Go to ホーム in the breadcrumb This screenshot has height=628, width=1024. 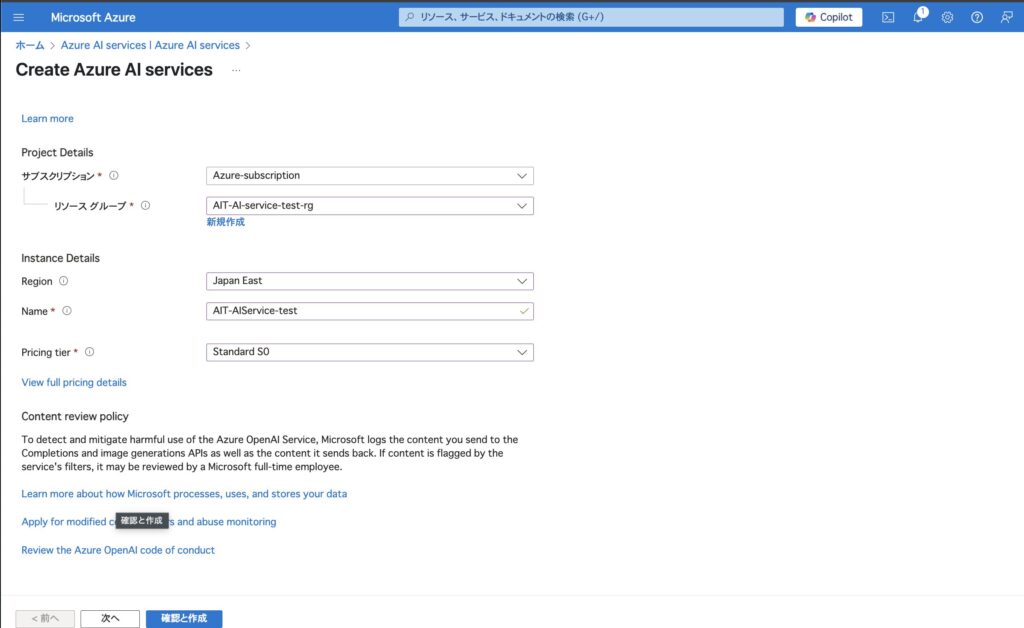(x=30, y=45)
